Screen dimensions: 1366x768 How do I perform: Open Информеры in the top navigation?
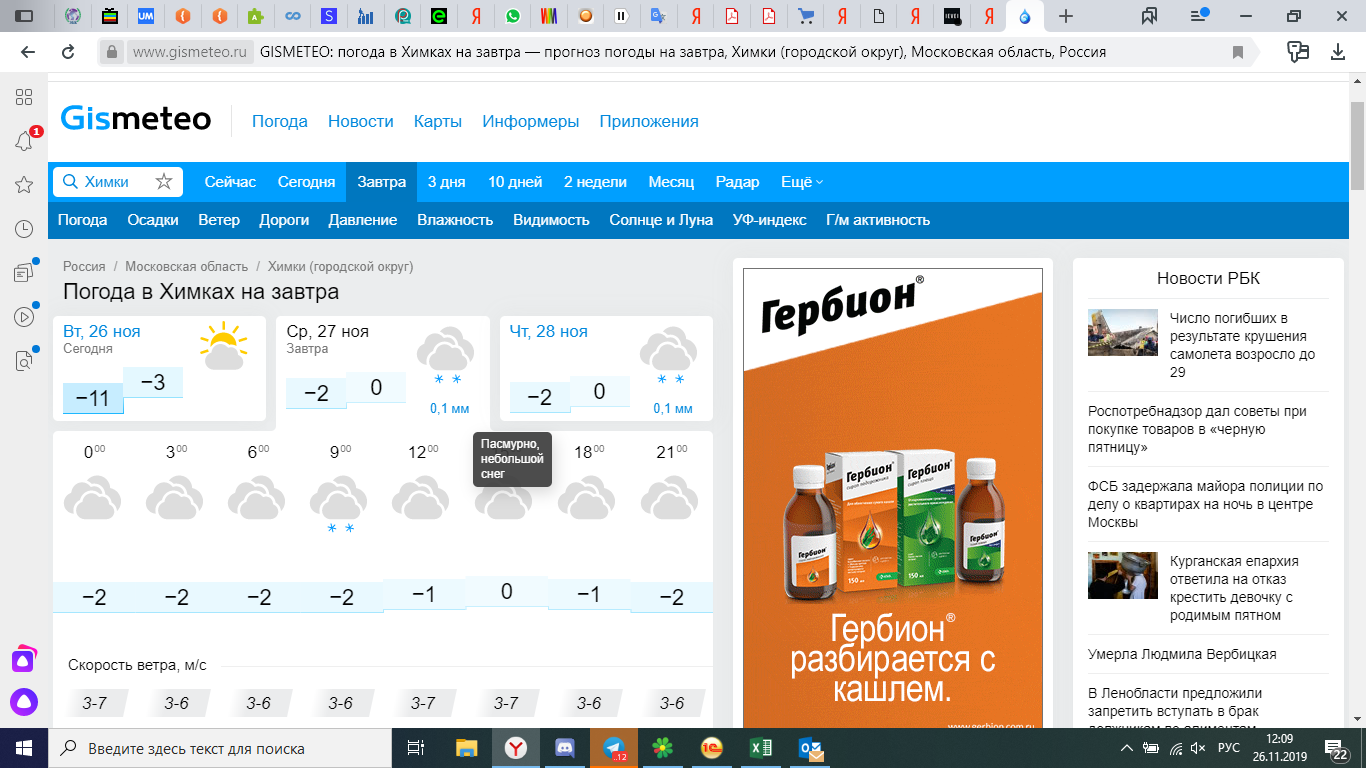pyautogui.click(x=531, y=121)
